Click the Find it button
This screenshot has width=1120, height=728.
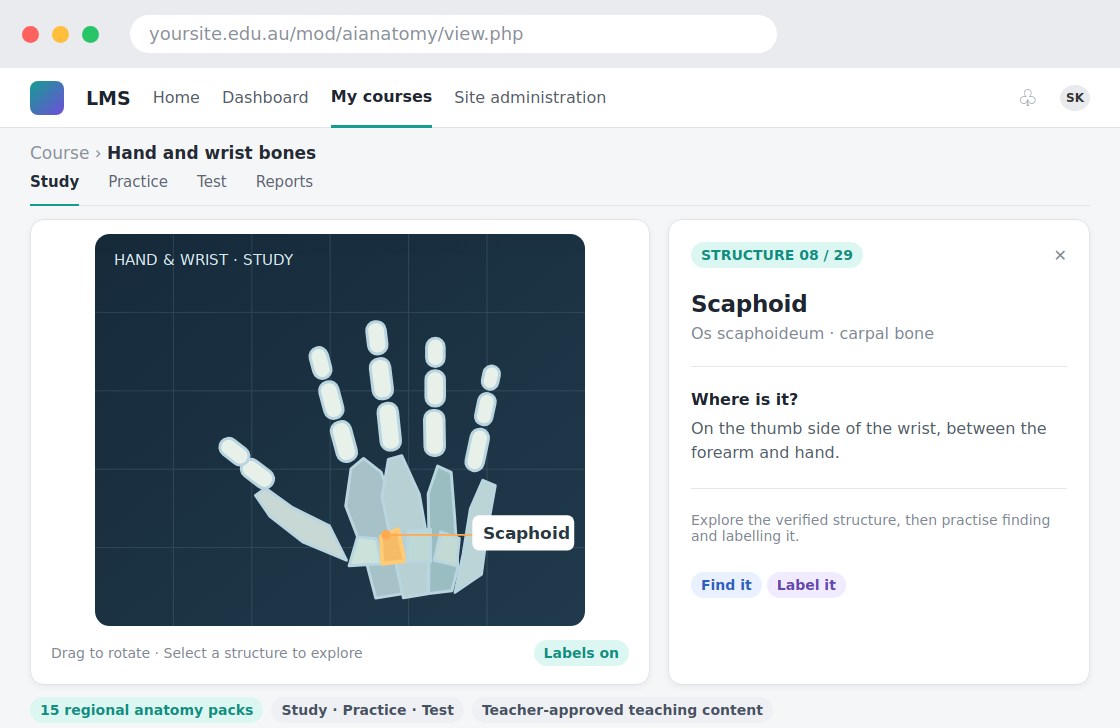coord(726,585)
